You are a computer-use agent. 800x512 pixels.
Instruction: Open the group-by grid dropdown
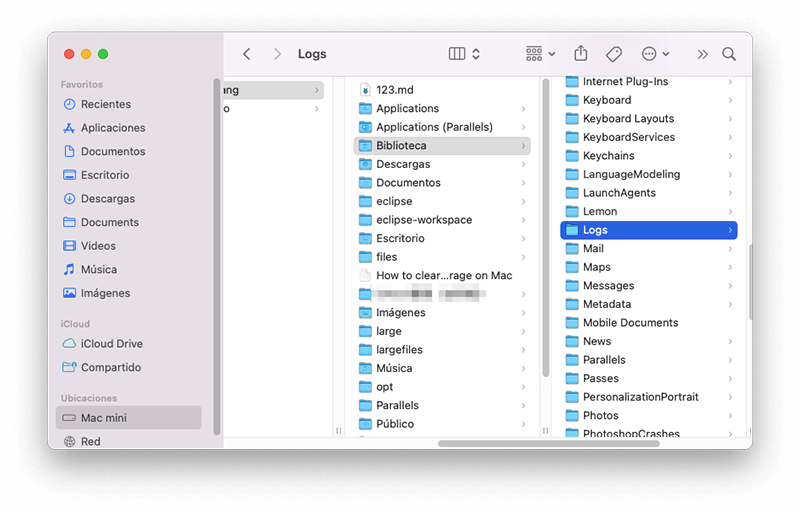(540, 54)
